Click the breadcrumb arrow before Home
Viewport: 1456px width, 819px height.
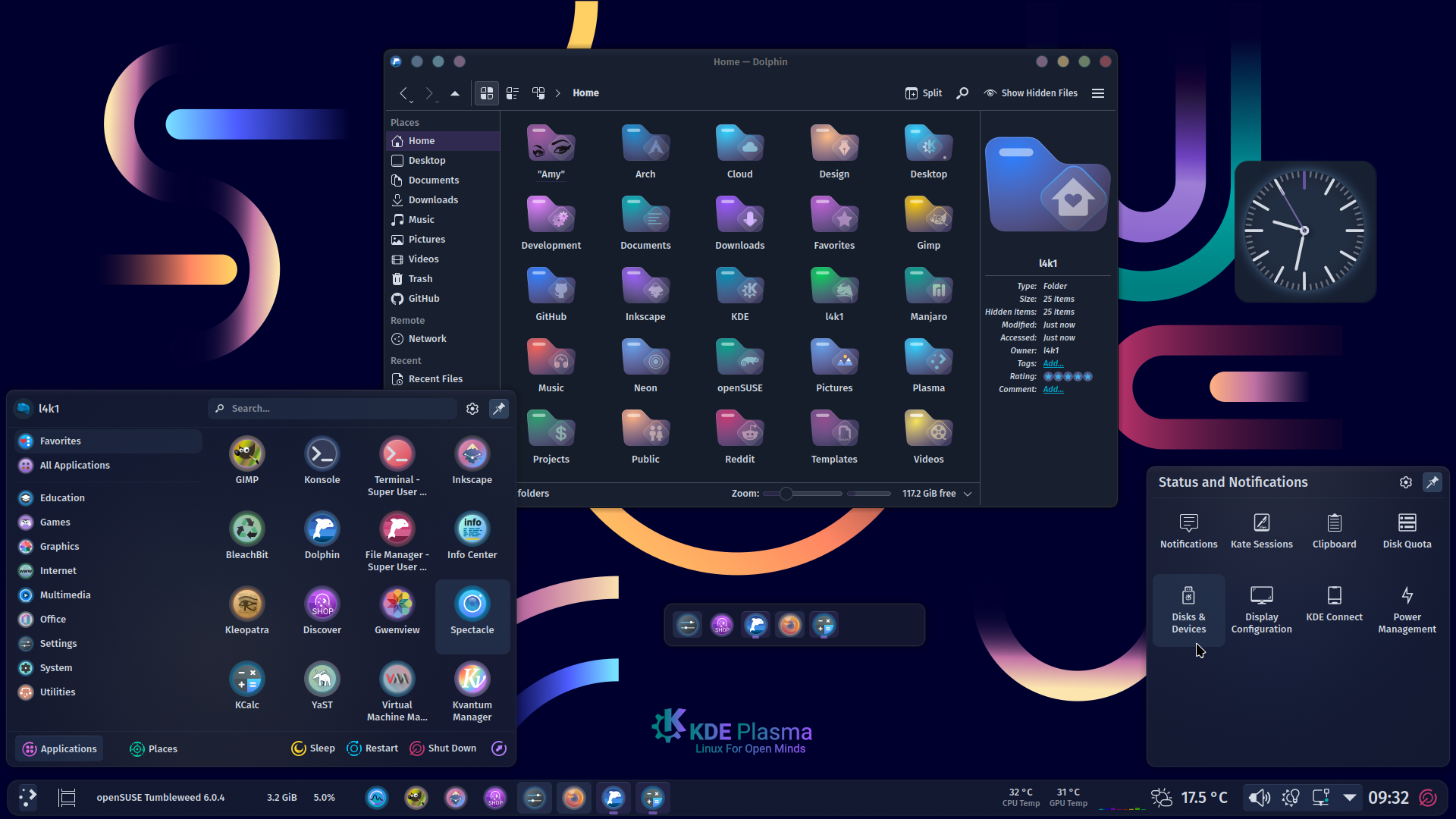tap(557, 93)
